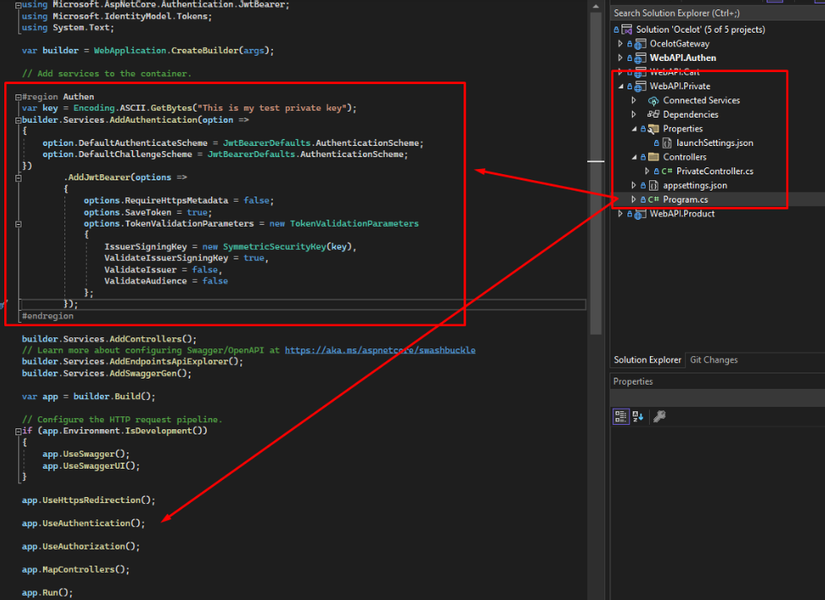Select the PrivateController.cs C# file icon

[x=667, y=171]
